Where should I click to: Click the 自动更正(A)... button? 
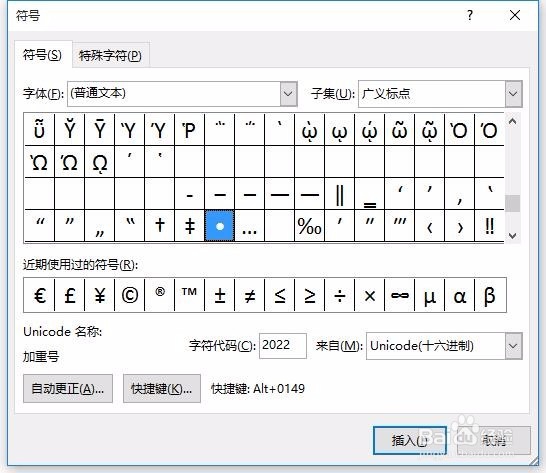coord(68,388)
